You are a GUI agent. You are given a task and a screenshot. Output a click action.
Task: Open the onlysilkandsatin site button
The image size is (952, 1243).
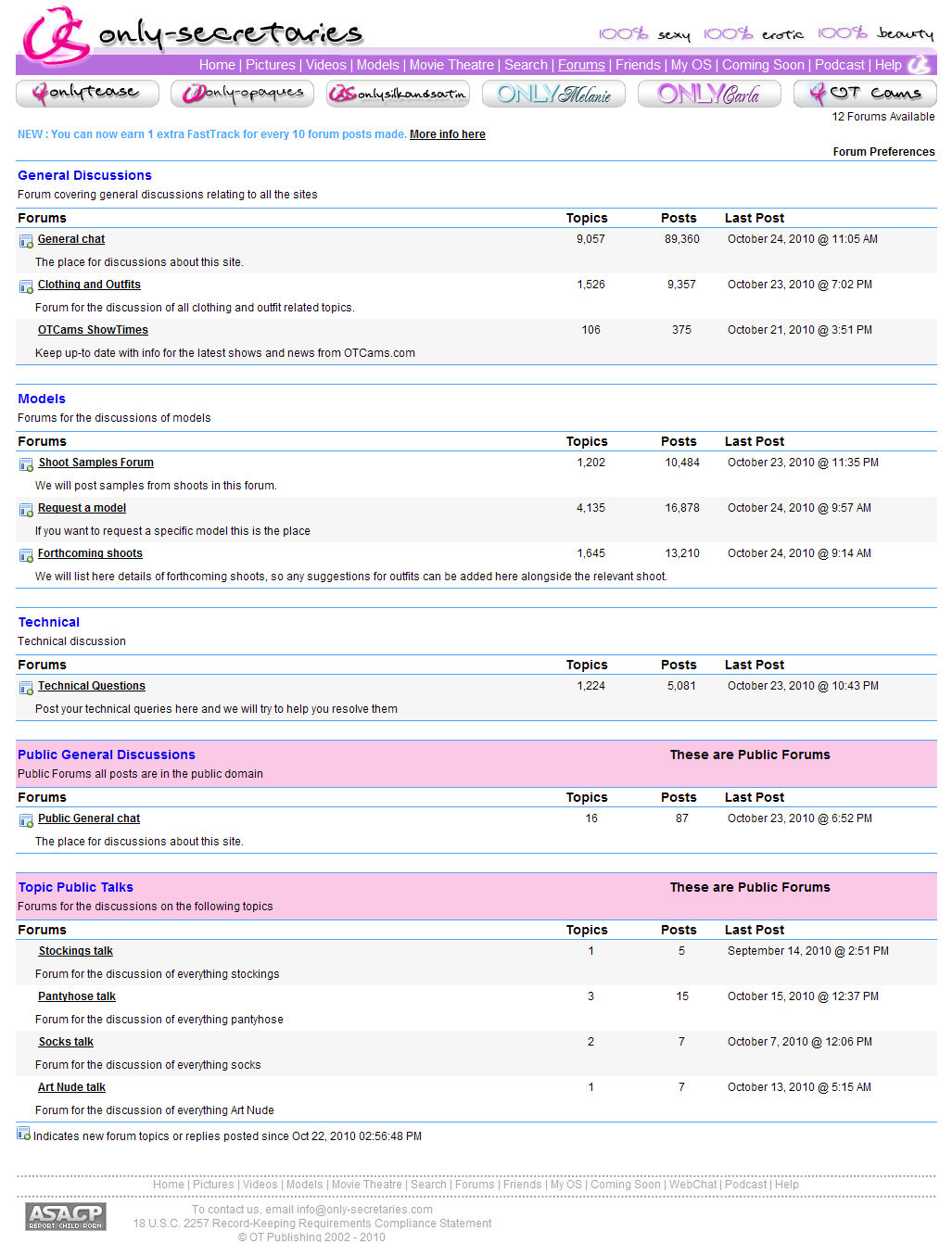tap(399, 94)
